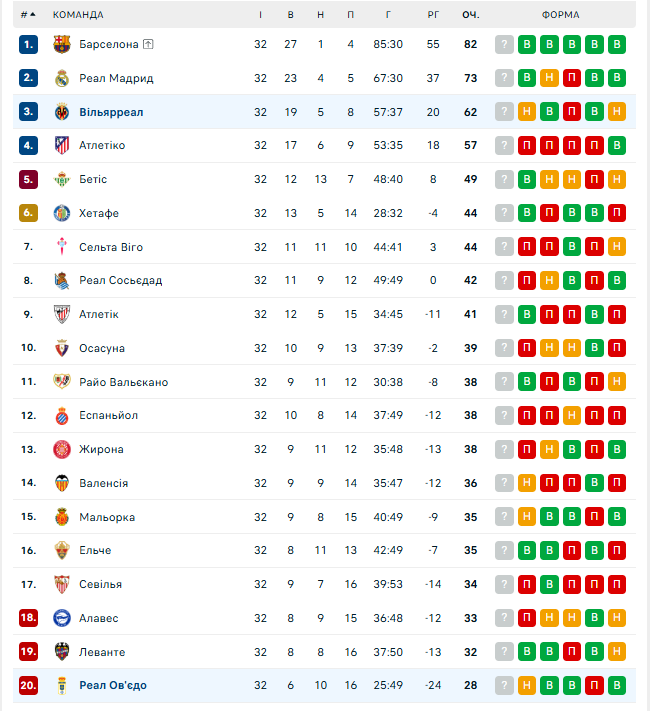Click the Sevilla club crest
Screen dimensions: 650x711
click(62, 584)
